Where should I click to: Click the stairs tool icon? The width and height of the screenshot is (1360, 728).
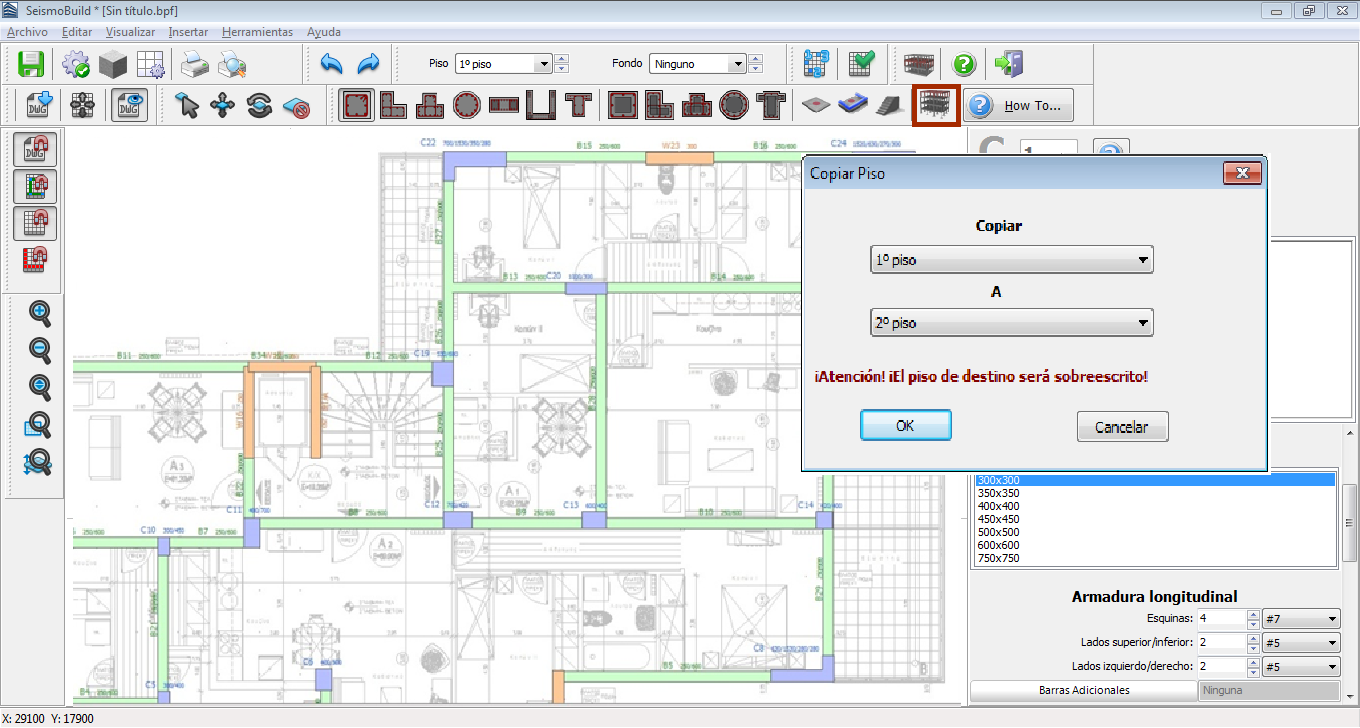pos(888,105)
